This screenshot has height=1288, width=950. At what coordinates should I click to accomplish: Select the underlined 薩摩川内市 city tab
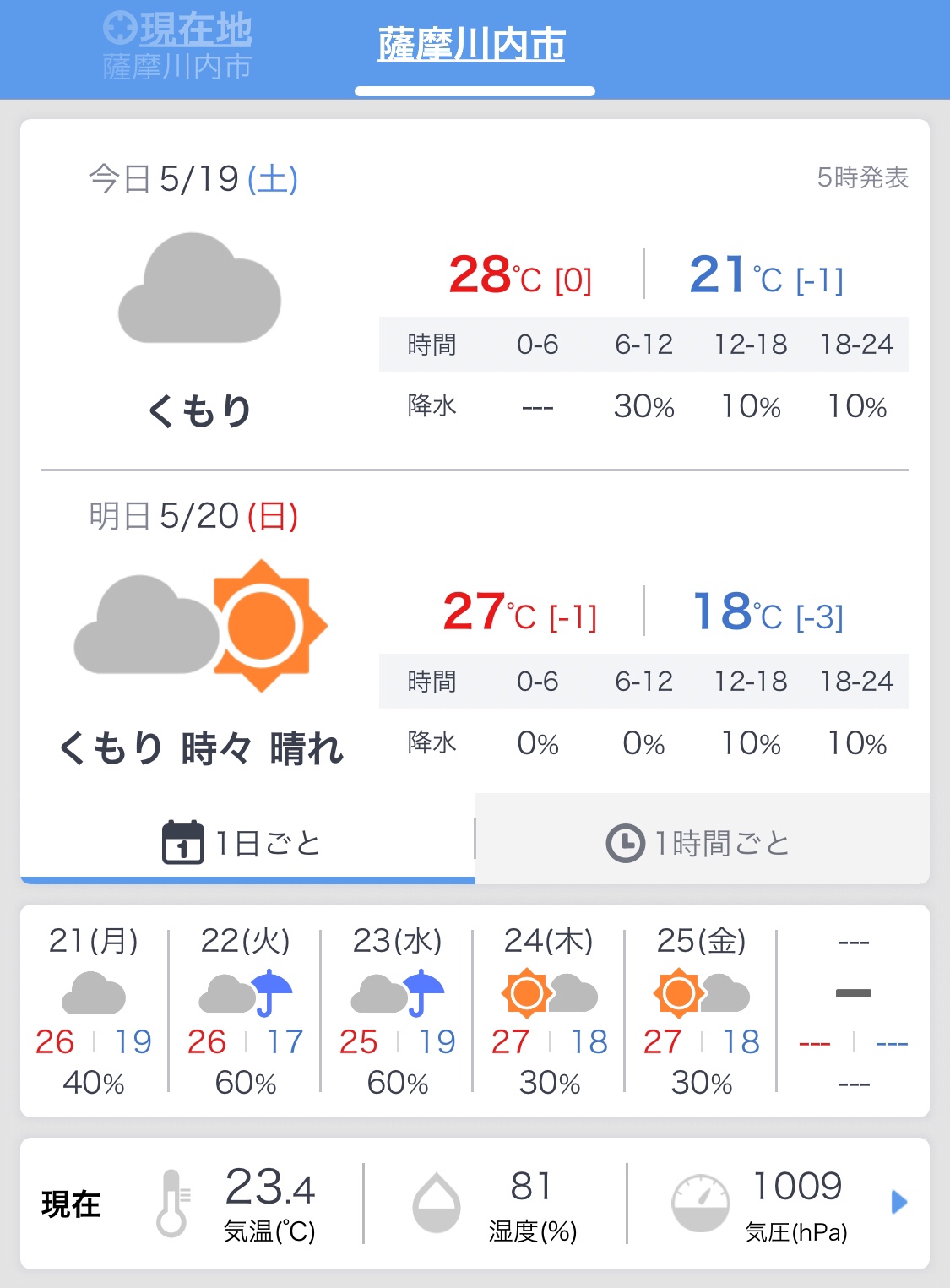point(472,45)
